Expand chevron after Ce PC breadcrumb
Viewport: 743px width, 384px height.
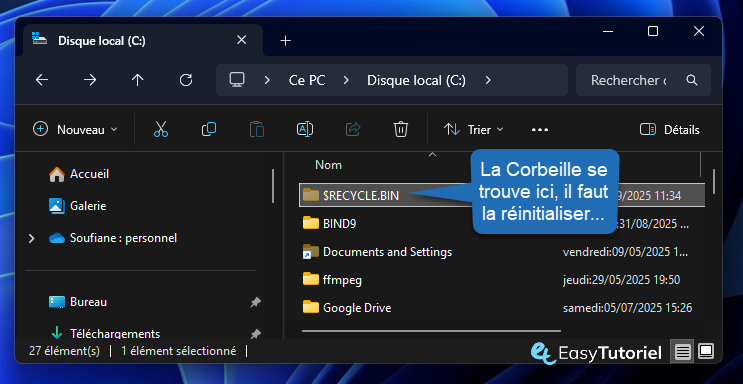click(346, 80)
